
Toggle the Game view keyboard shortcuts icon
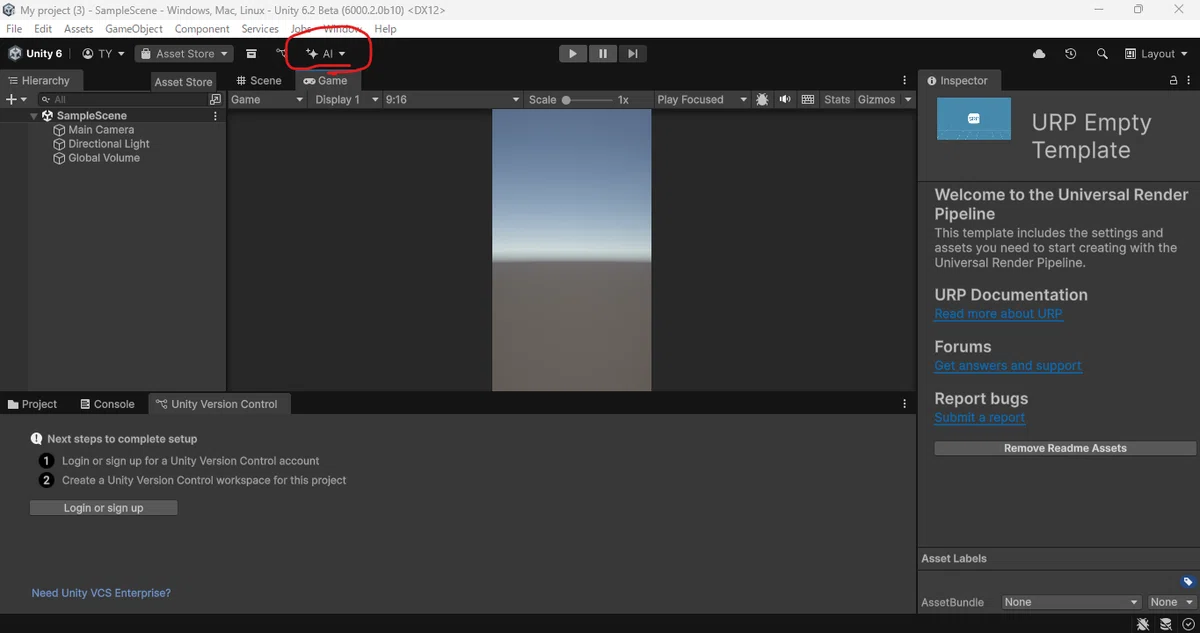pos(808,100)
